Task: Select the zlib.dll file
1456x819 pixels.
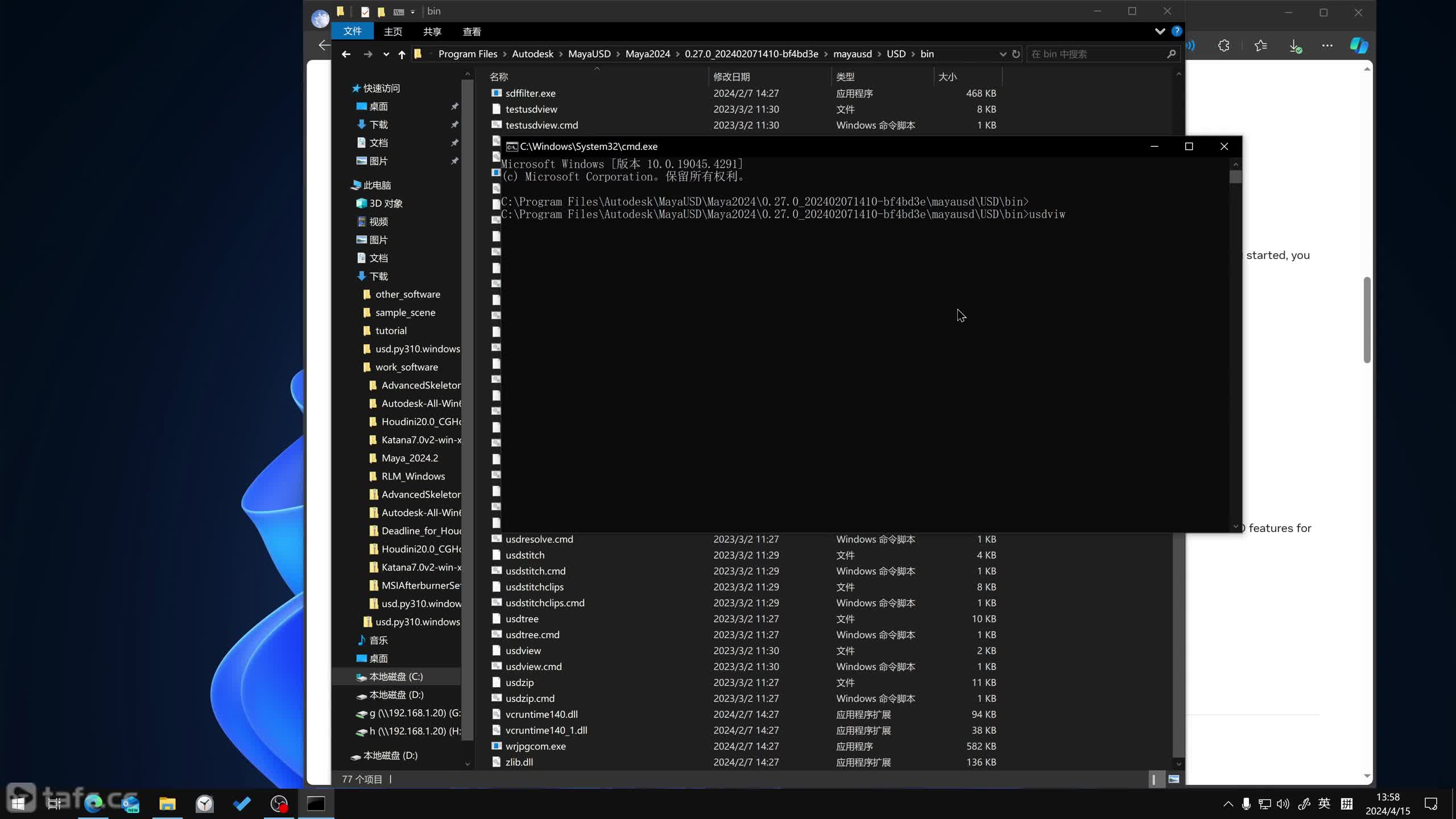Action: tap(519, 762)
